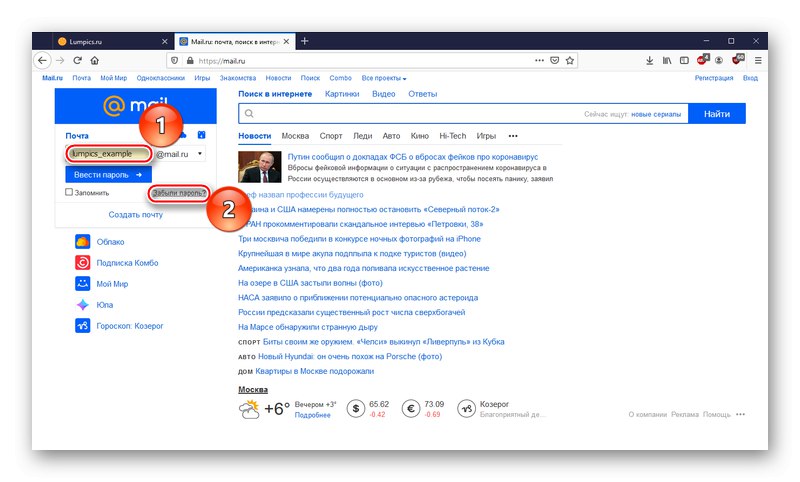Click the lumpics_example login field
Viewport: 800px width, 482px height.
pyautogui.click(x=109, y=154)
